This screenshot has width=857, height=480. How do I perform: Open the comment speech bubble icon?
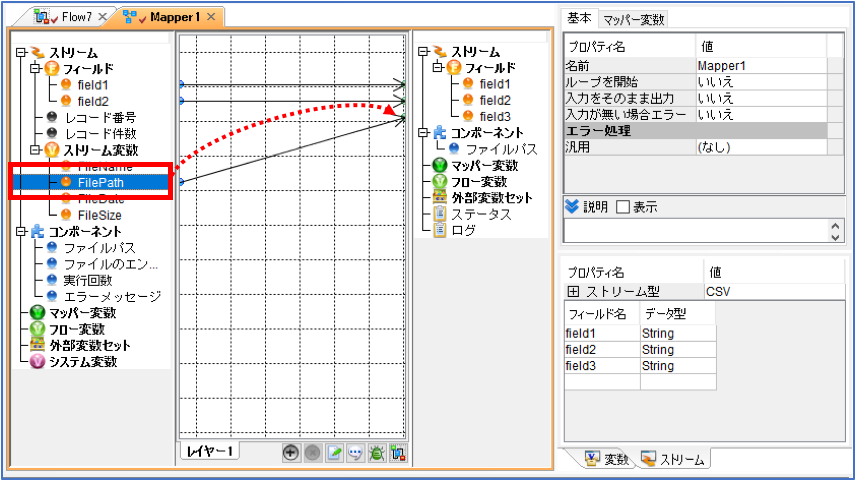[355, 453]
